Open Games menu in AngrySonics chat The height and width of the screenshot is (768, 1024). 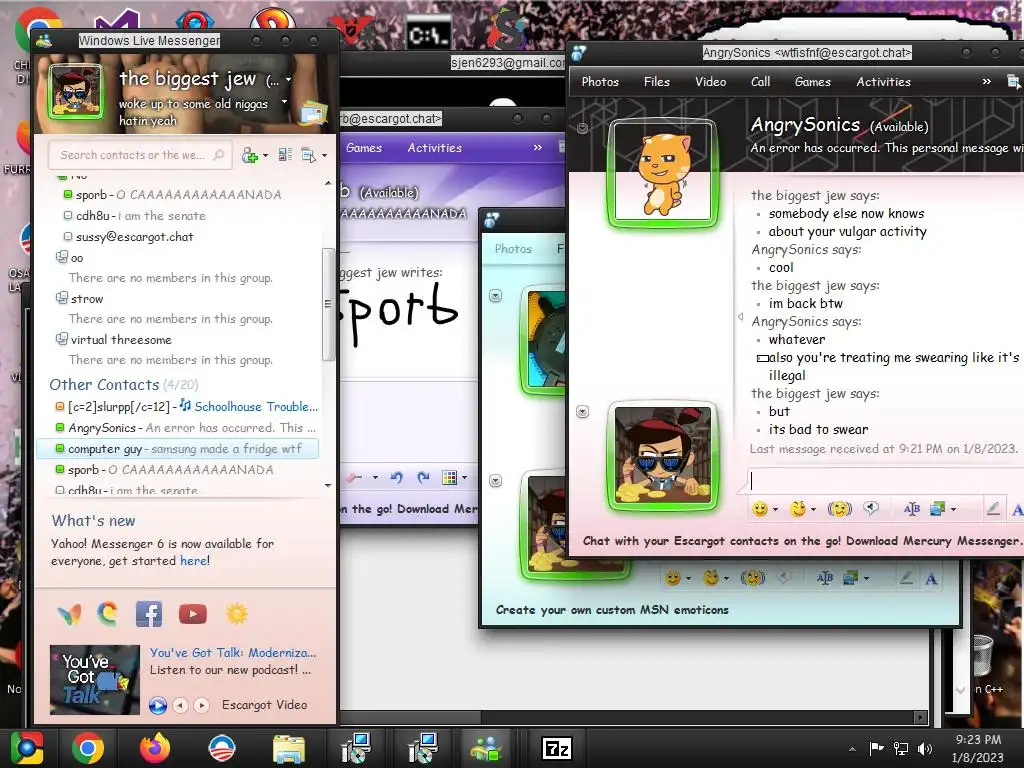pos(813,82)
